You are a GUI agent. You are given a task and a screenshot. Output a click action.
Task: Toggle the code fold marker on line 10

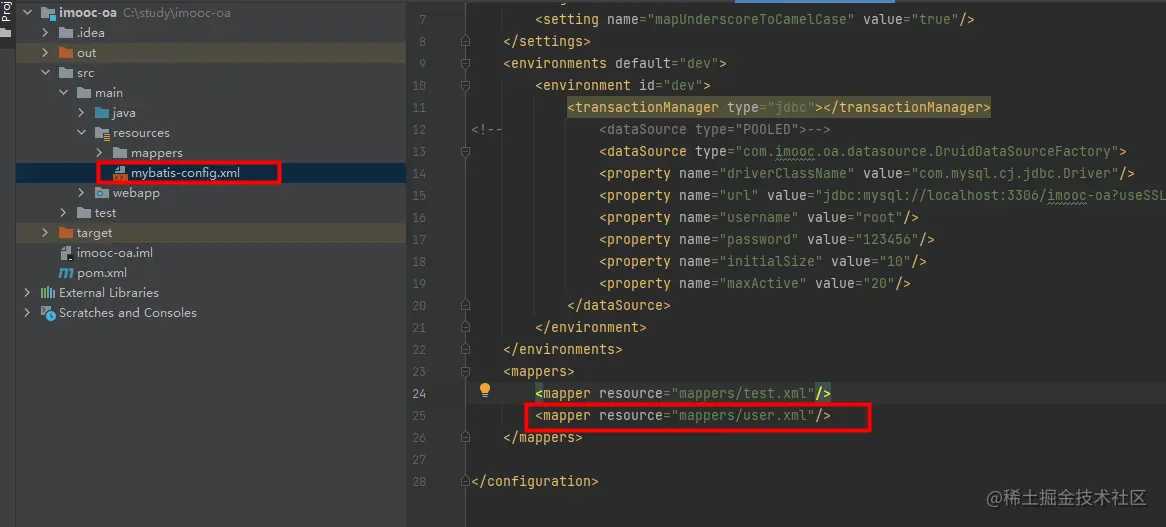(x=466, y=85)
